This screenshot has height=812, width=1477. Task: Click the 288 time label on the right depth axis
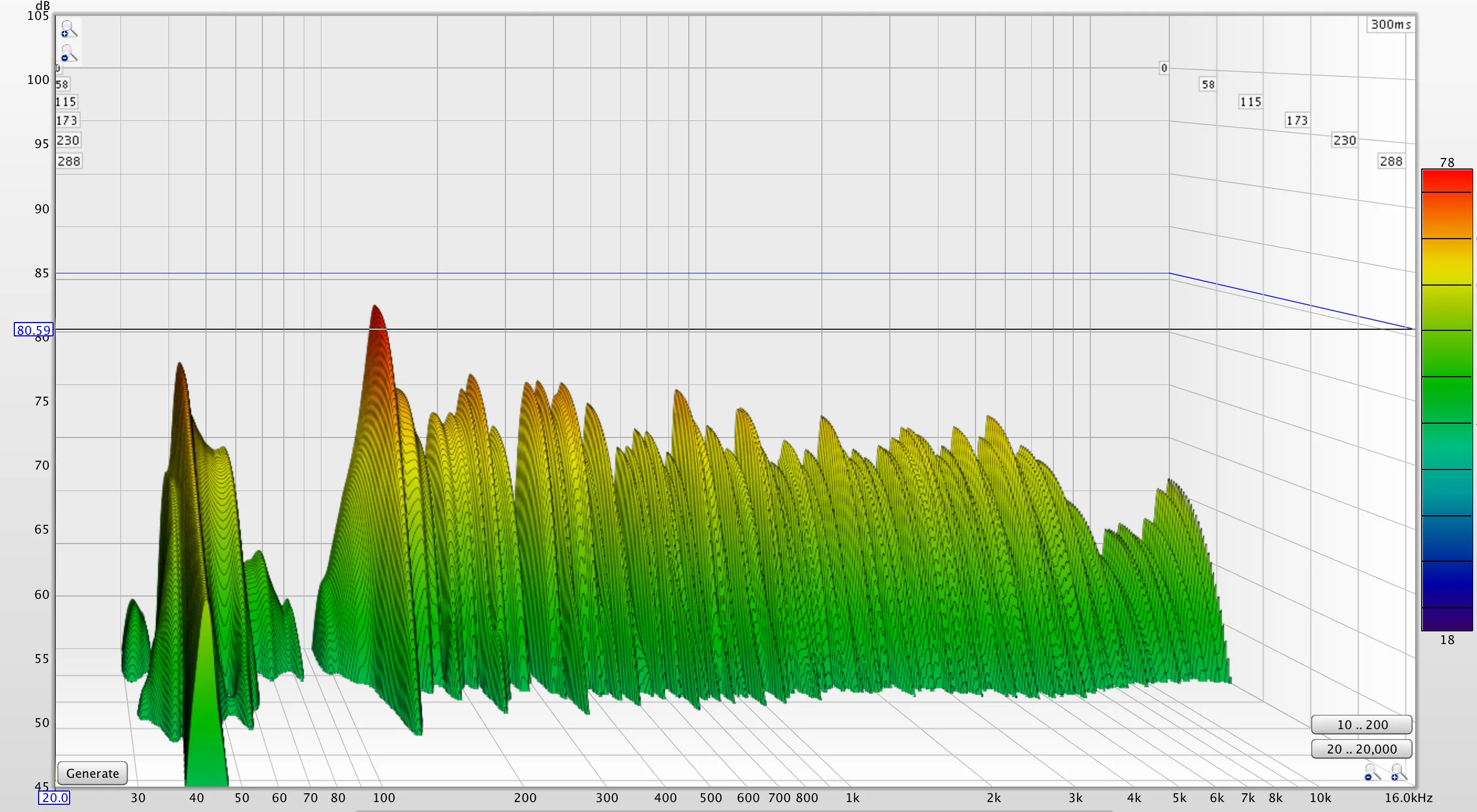coord(1391,161)
